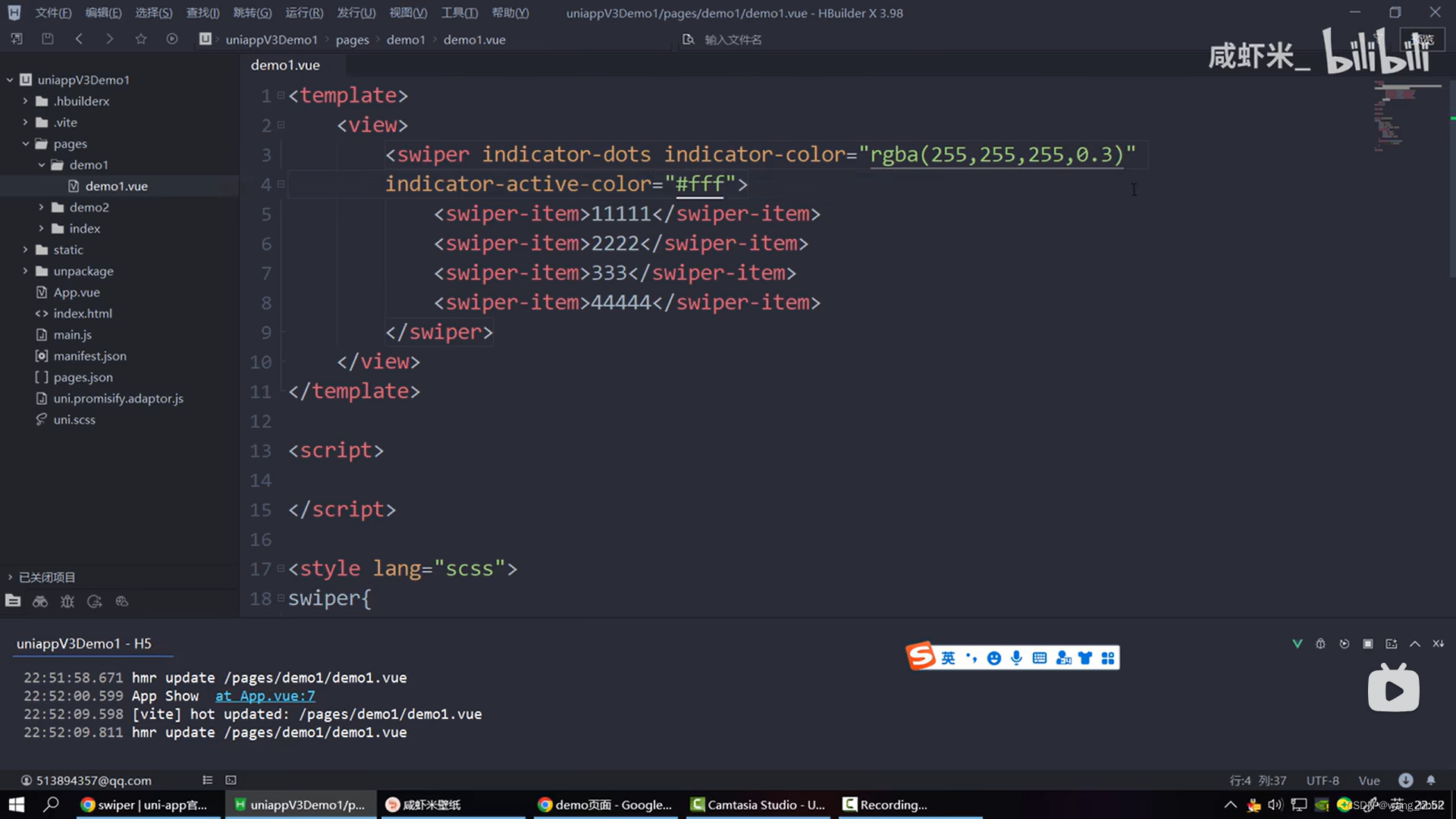Collapse the uniappV3Demo1 project root
This screenshot has width=1456, height=819.
[10, 80]
